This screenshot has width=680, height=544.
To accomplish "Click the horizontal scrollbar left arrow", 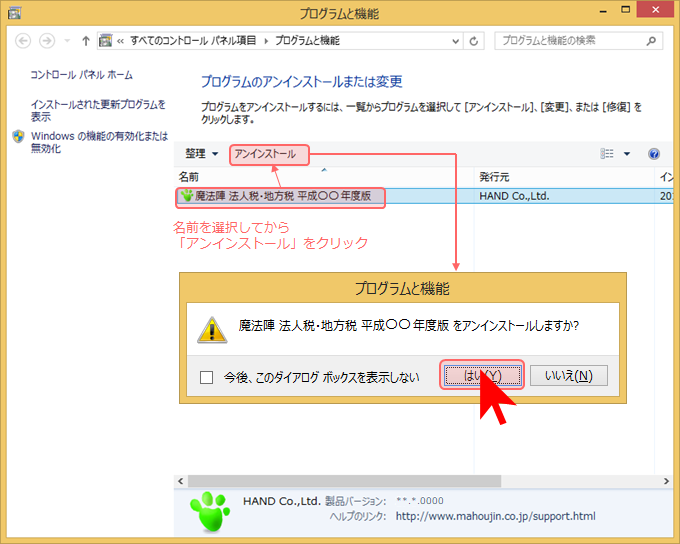I will pos(181,481).
